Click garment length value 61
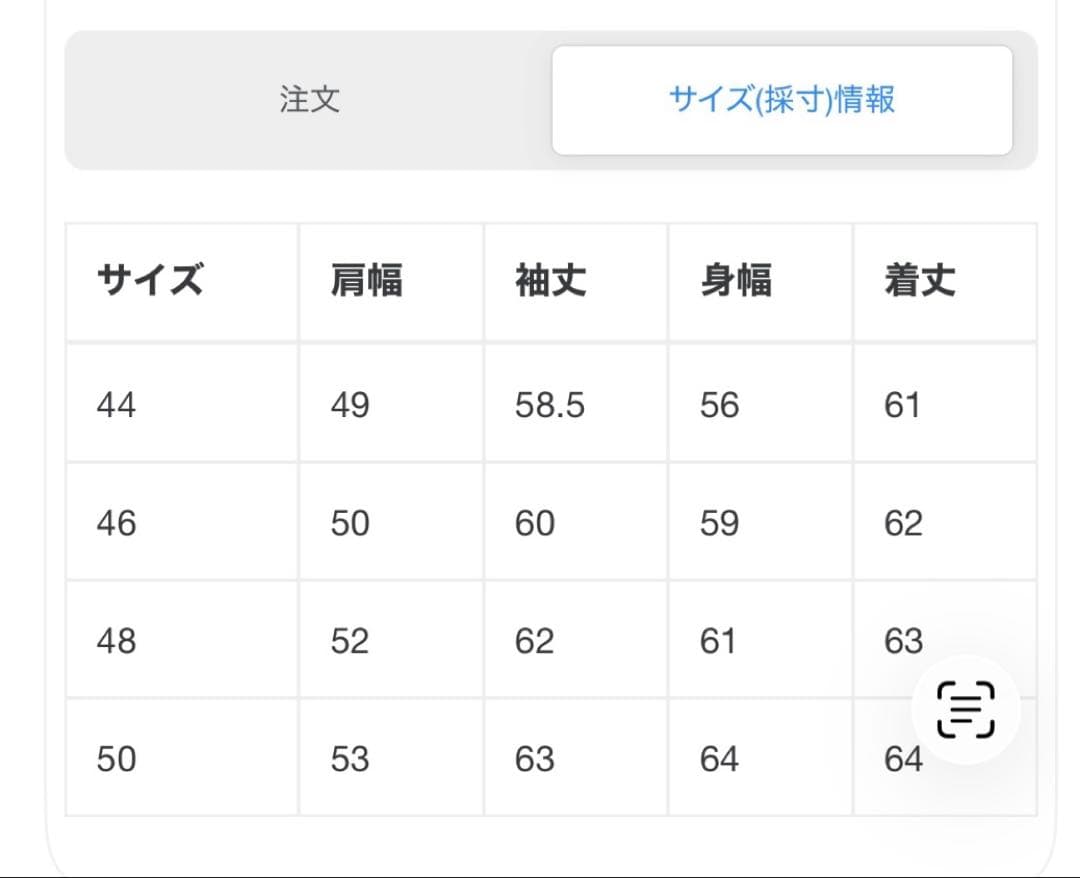This screenshot has height=878, width=1080. [x=902, y=405]
